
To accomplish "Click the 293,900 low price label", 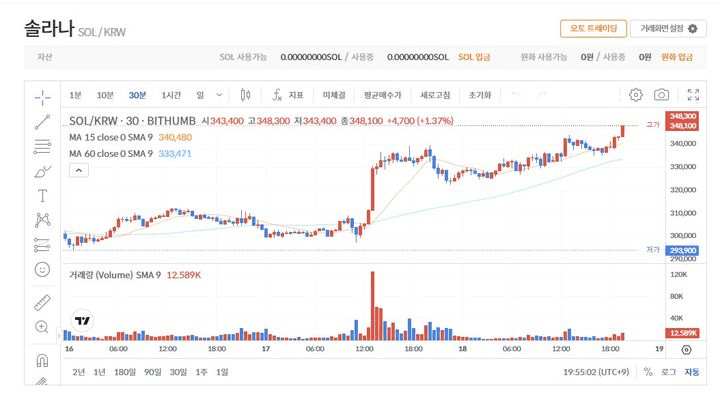I will coord(682,251).
